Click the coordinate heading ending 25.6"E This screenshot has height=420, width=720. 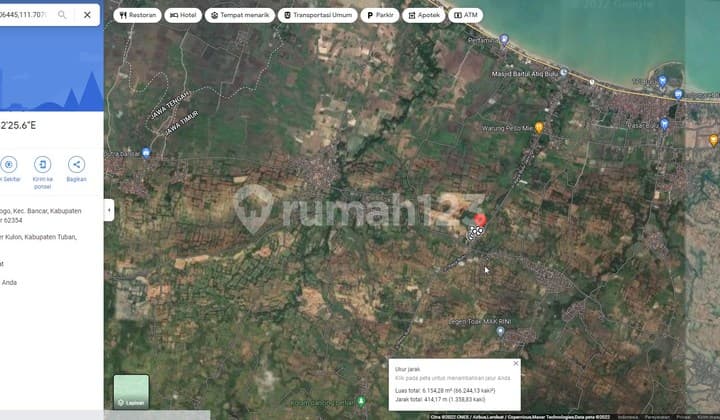point(18,125)
